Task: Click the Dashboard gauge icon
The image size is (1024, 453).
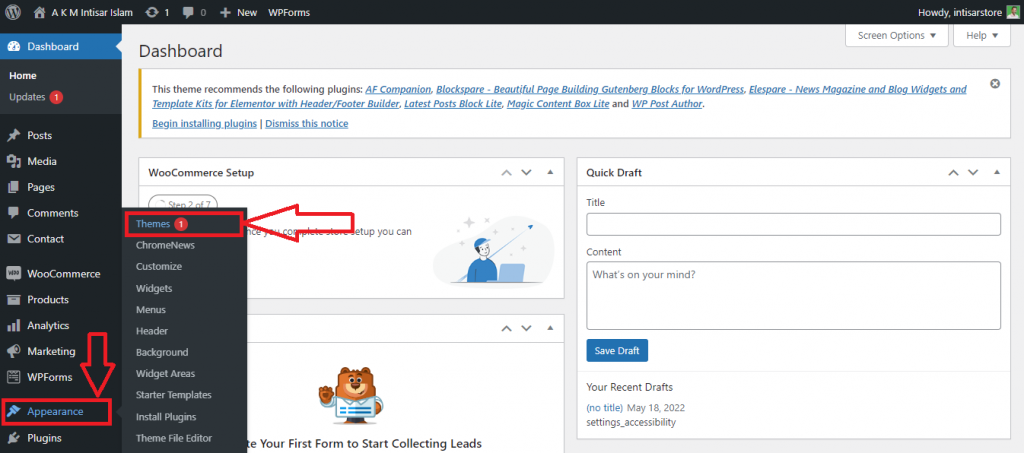Action: click(13, 46)
